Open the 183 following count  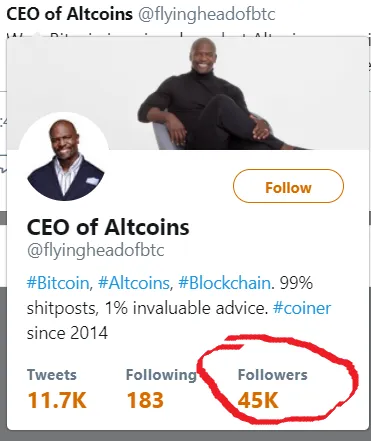point(145,400)
